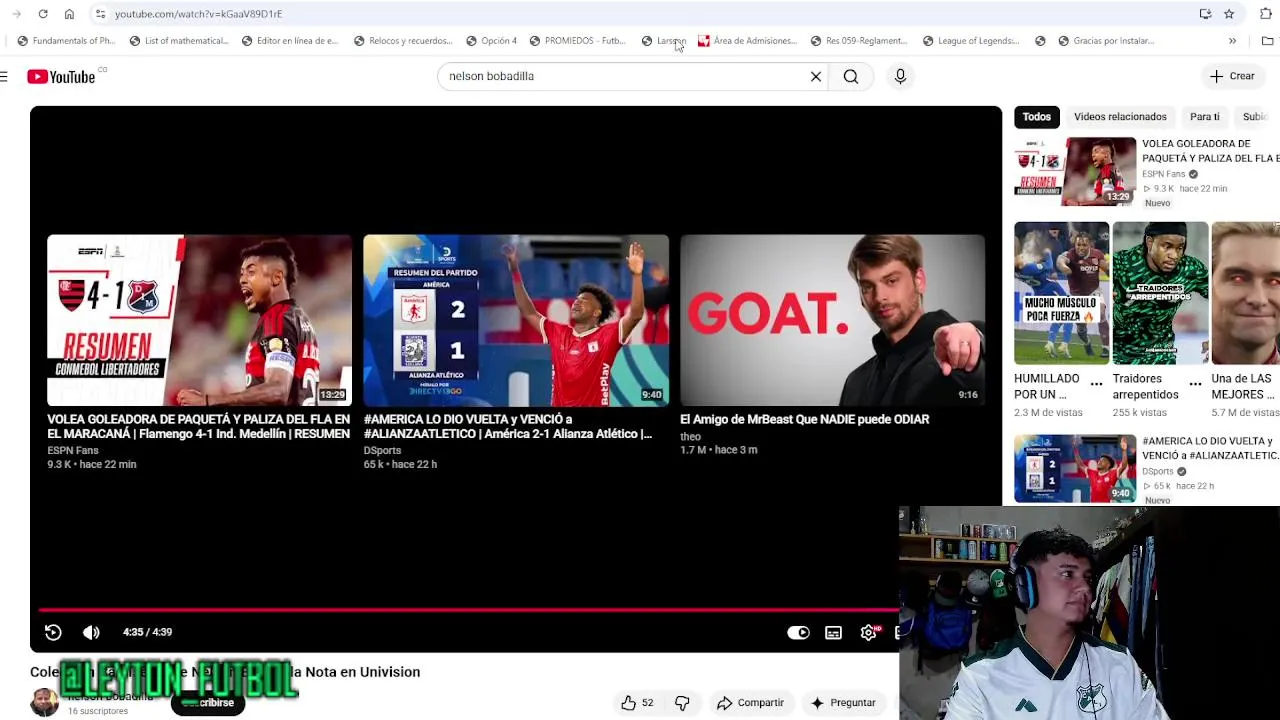This screenshot has height=720, width=1280.
Task: Open PROMIEDOS - Futb... bookmark
Action: pyautogui.click(x=576, y=41)
